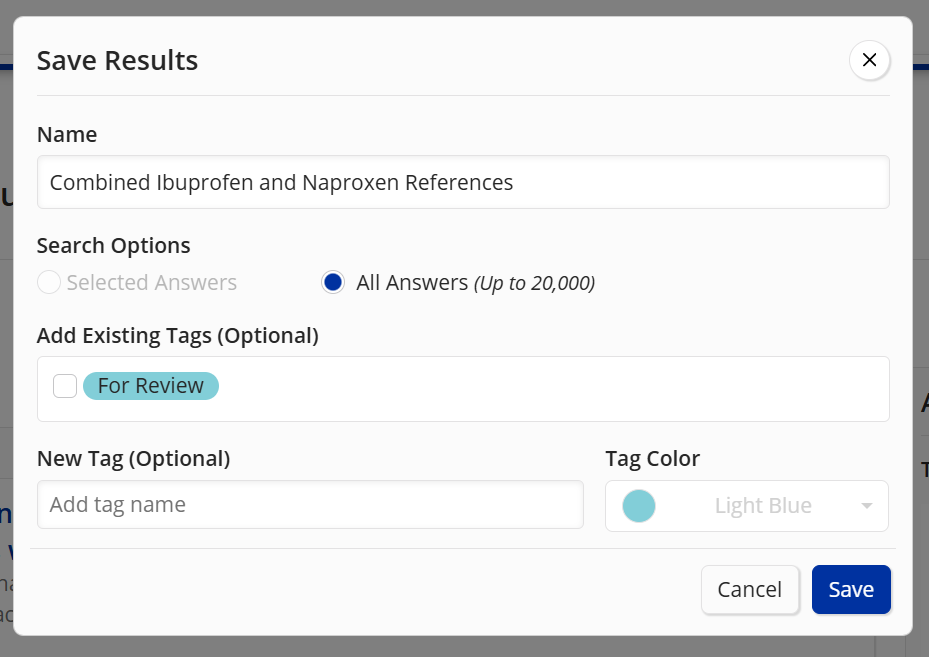Select the All Answers radio option

click(333, 283)
